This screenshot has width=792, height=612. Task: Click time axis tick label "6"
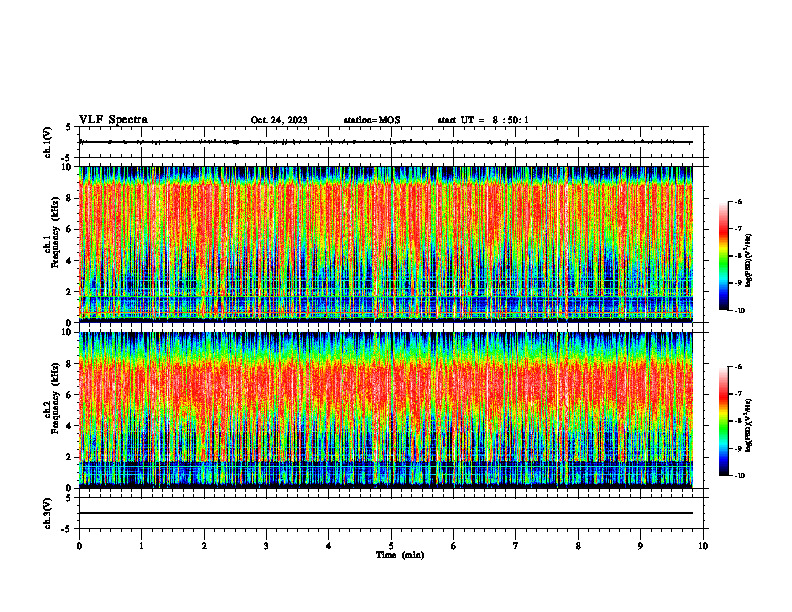pos(454,546)
